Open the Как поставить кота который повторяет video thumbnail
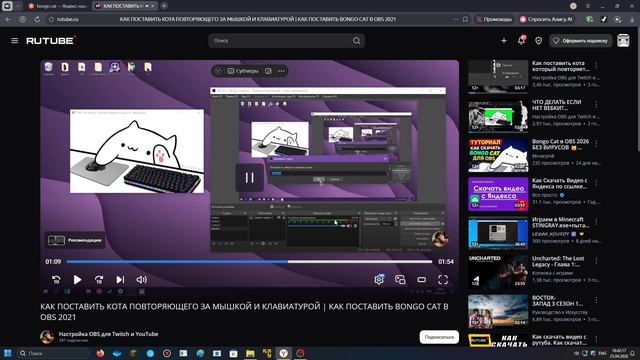The image size is (640, 360). (x=498, y=76)
